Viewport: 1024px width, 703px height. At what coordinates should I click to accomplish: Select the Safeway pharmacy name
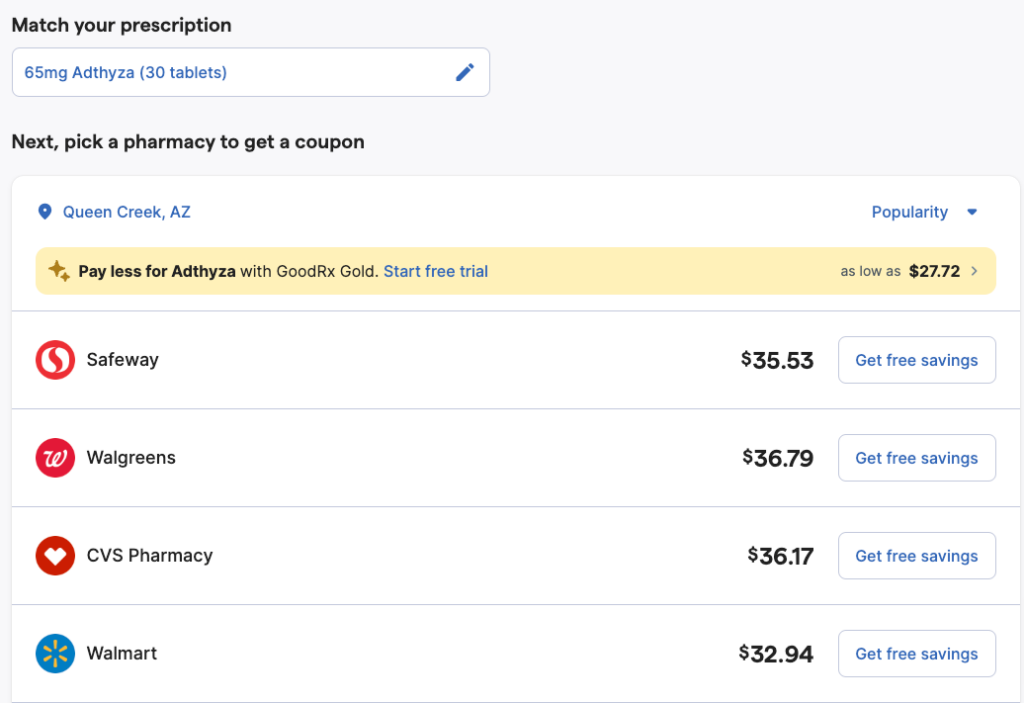click(x=122, y=360)
